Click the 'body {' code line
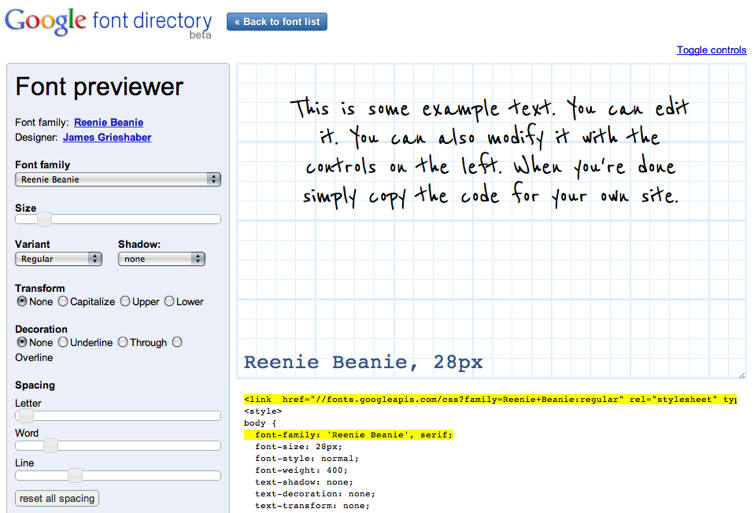This screenshot has height=513, width=755. 260,423
